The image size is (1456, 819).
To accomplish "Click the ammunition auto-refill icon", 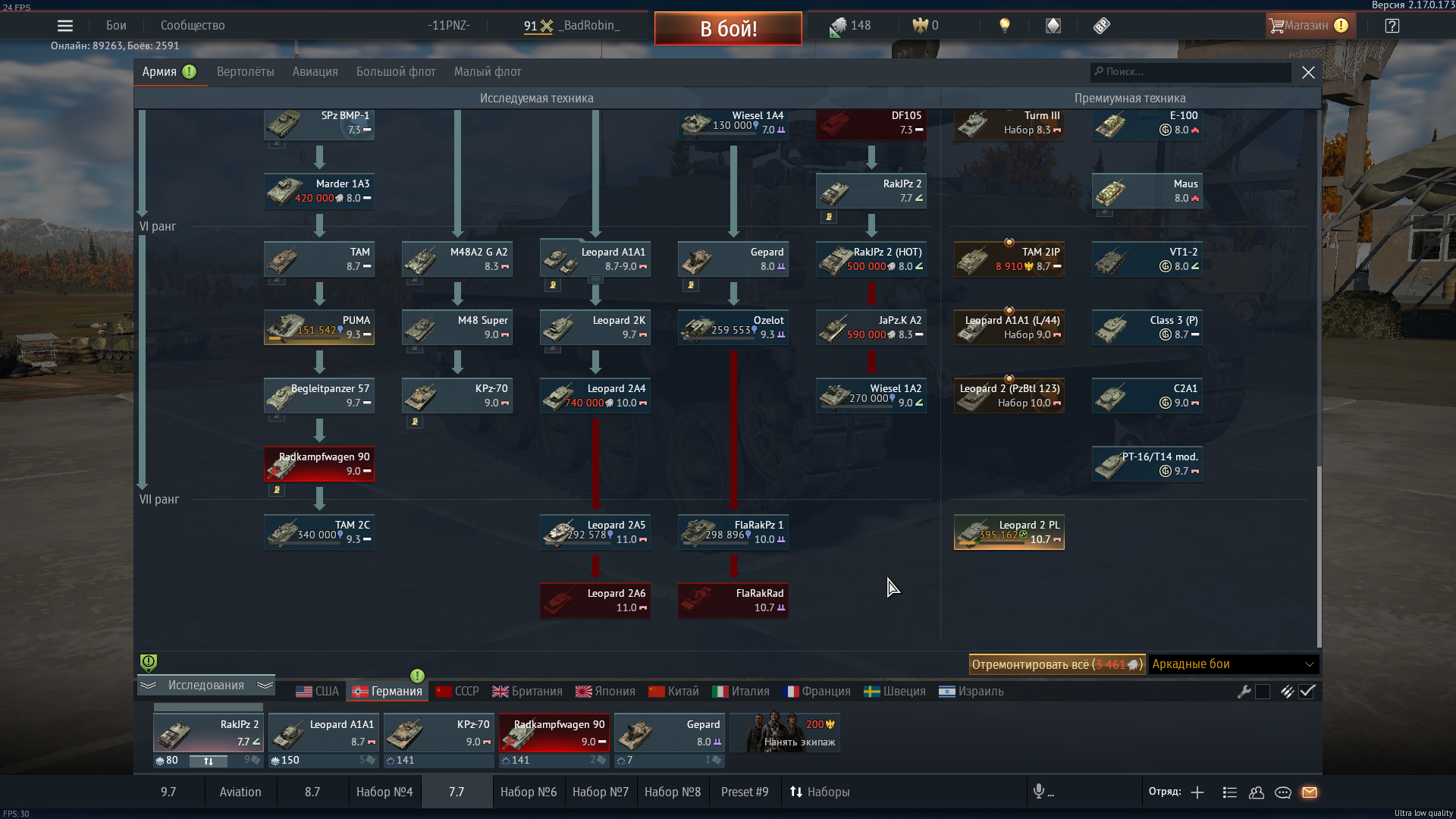I will coord(1287,692).
